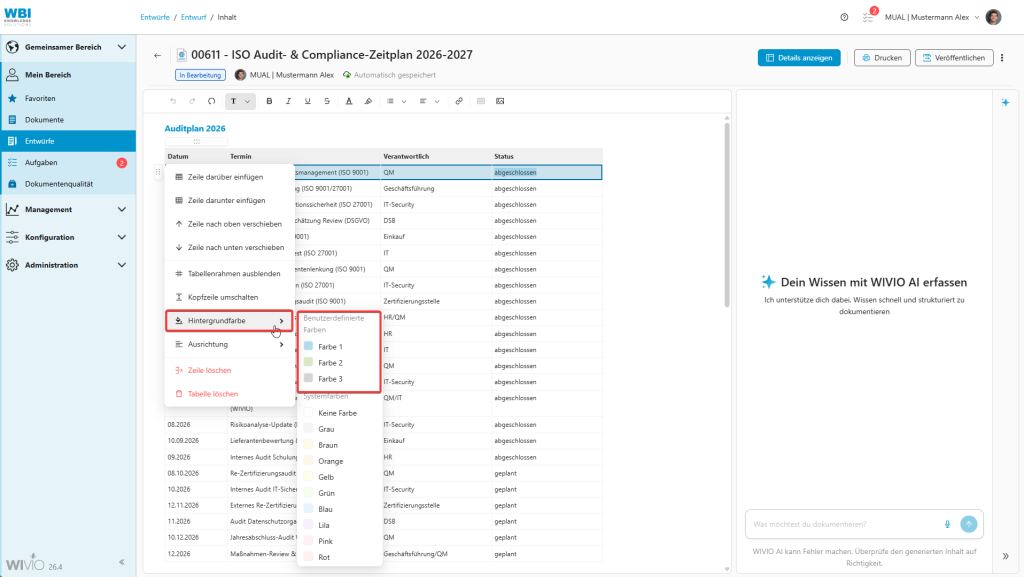The height and width of the screenshot is (577, 1024).
Task: Choose Zeile löschen from menu
Action: click(x=229, y=370)
